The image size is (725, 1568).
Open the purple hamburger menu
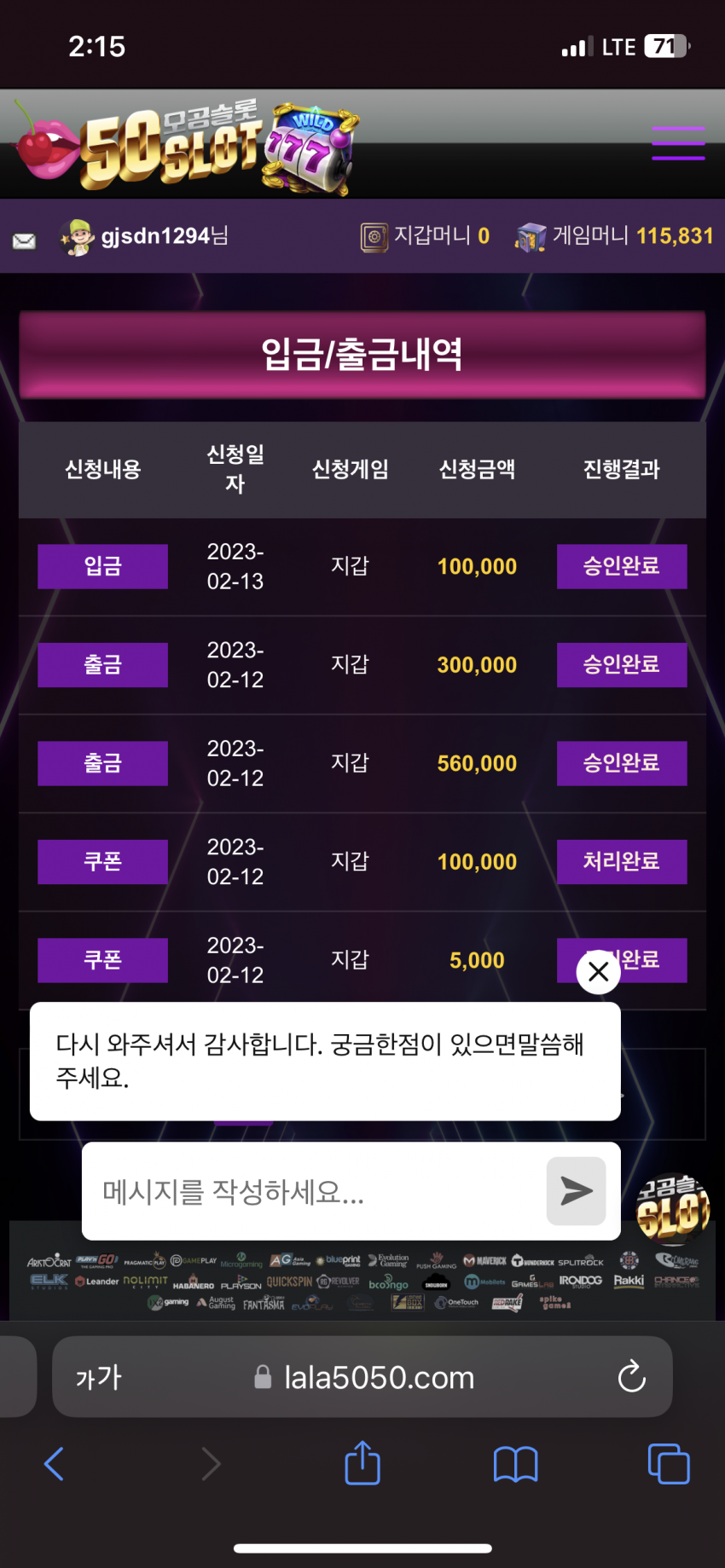(678, 143)
